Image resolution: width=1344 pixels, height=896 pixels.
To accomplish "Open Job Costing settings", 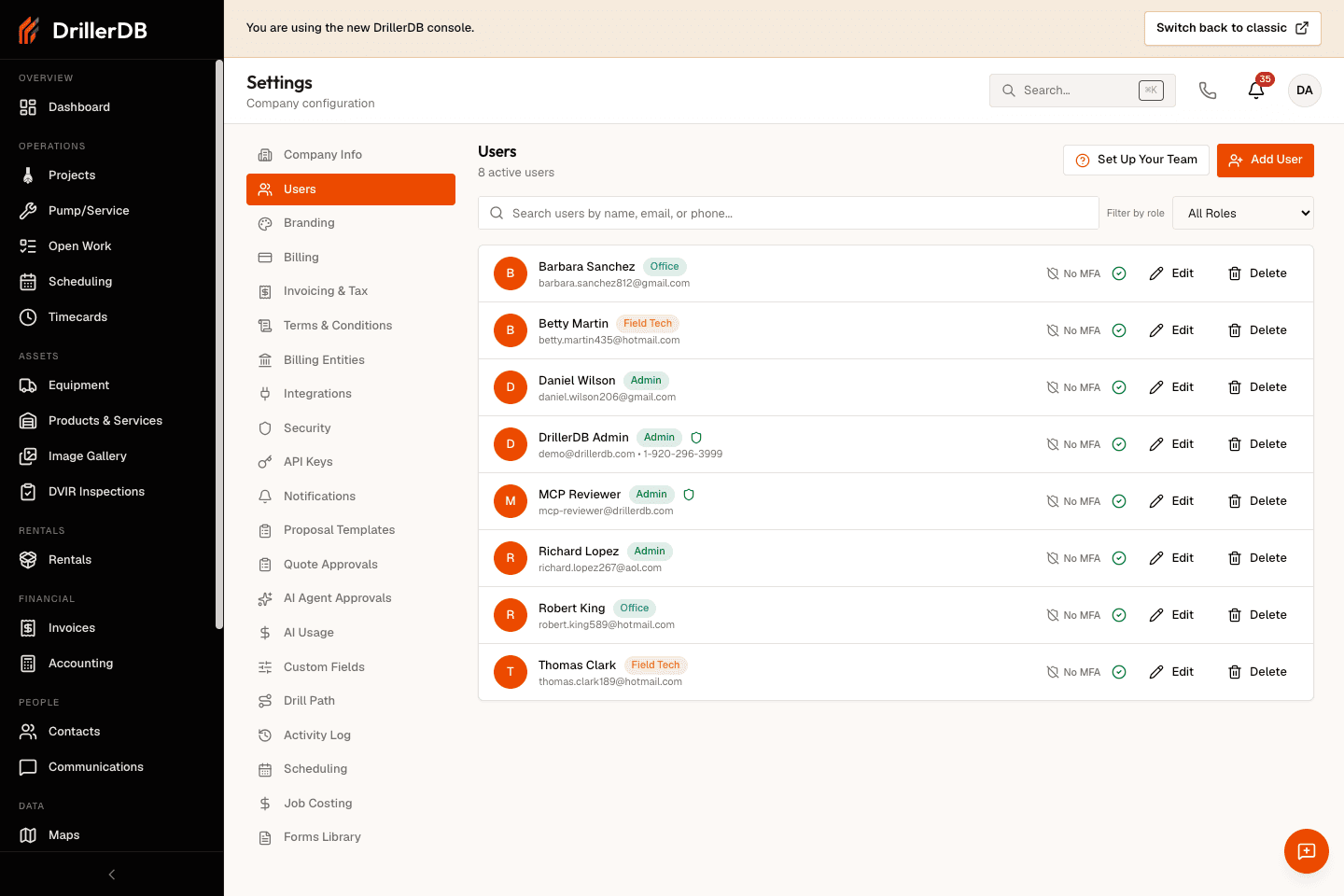I will pos(351,804).
